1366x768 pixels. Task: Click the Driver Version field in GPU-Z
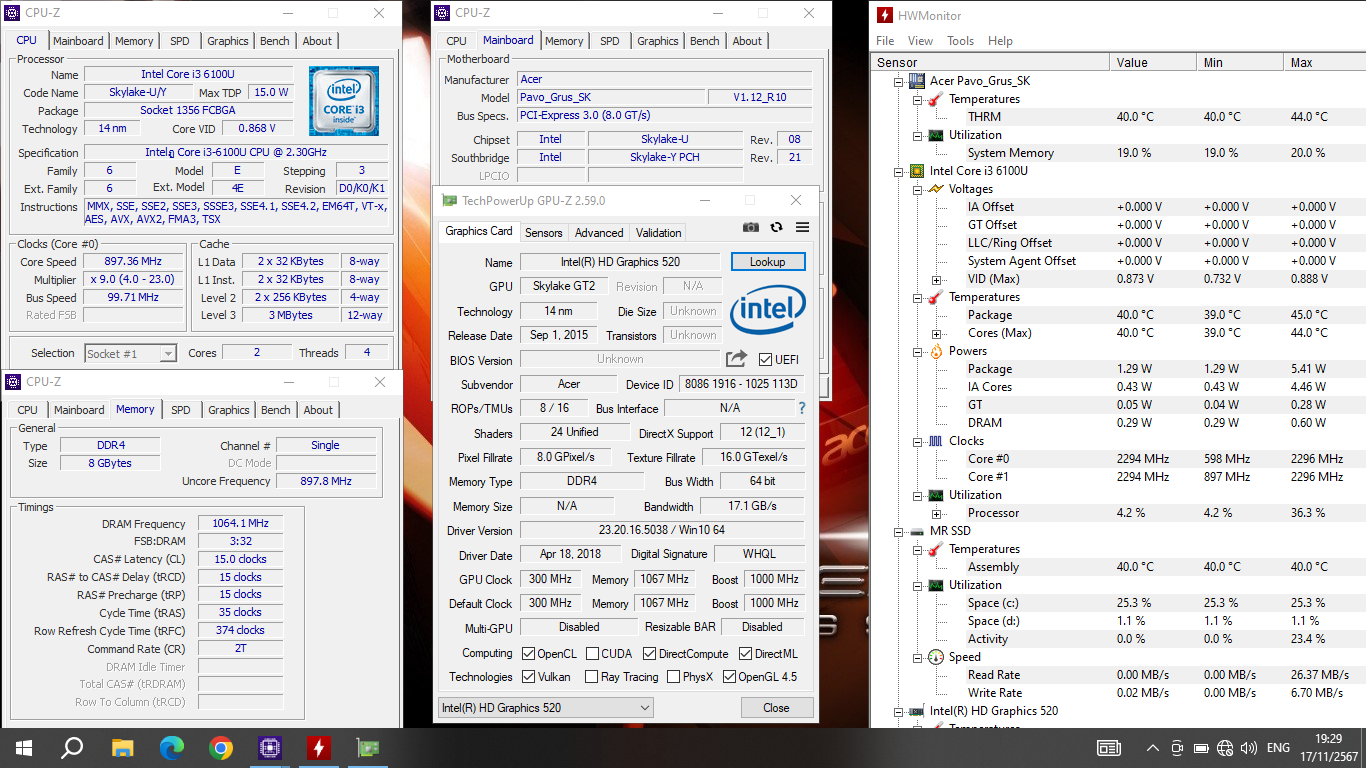click(661, 530)
